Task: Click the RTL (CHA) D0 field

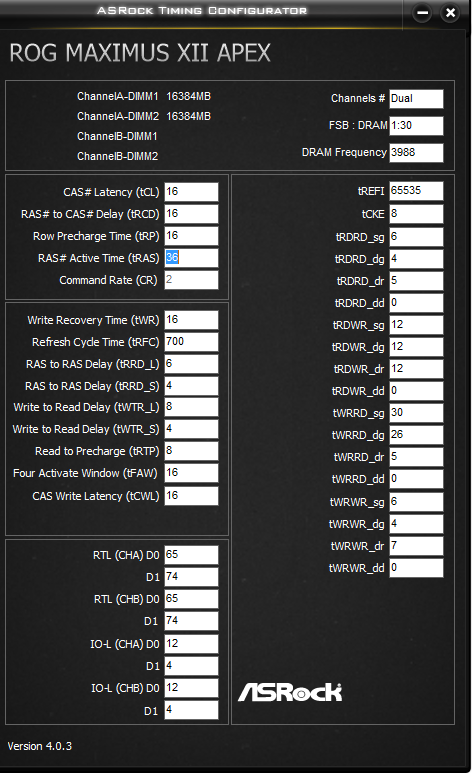Action: point(191,555)
